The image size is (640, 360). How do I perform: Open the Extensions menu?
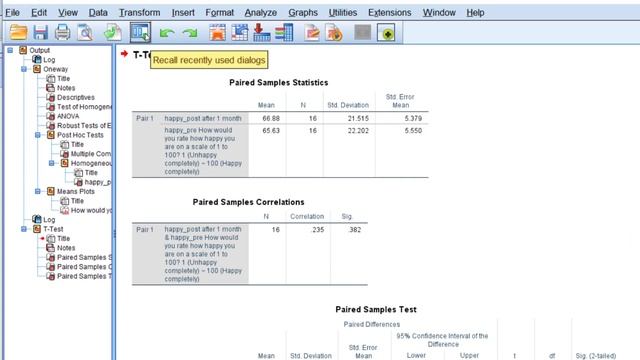[390, 13]
